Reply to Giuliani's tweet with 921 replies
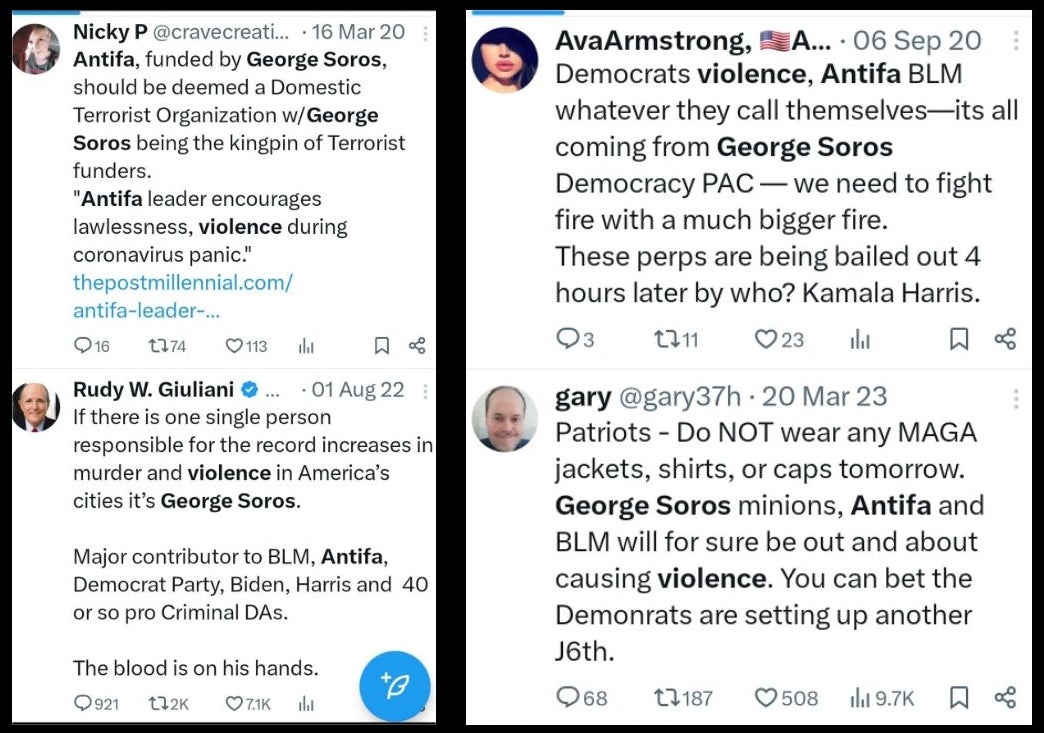 83,703
